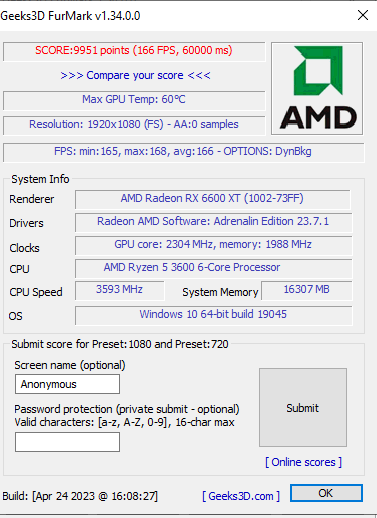Screen dimensions: 377x518
Task: Click the Submit button
Action: pyautogui.click(x=303, y=407)
